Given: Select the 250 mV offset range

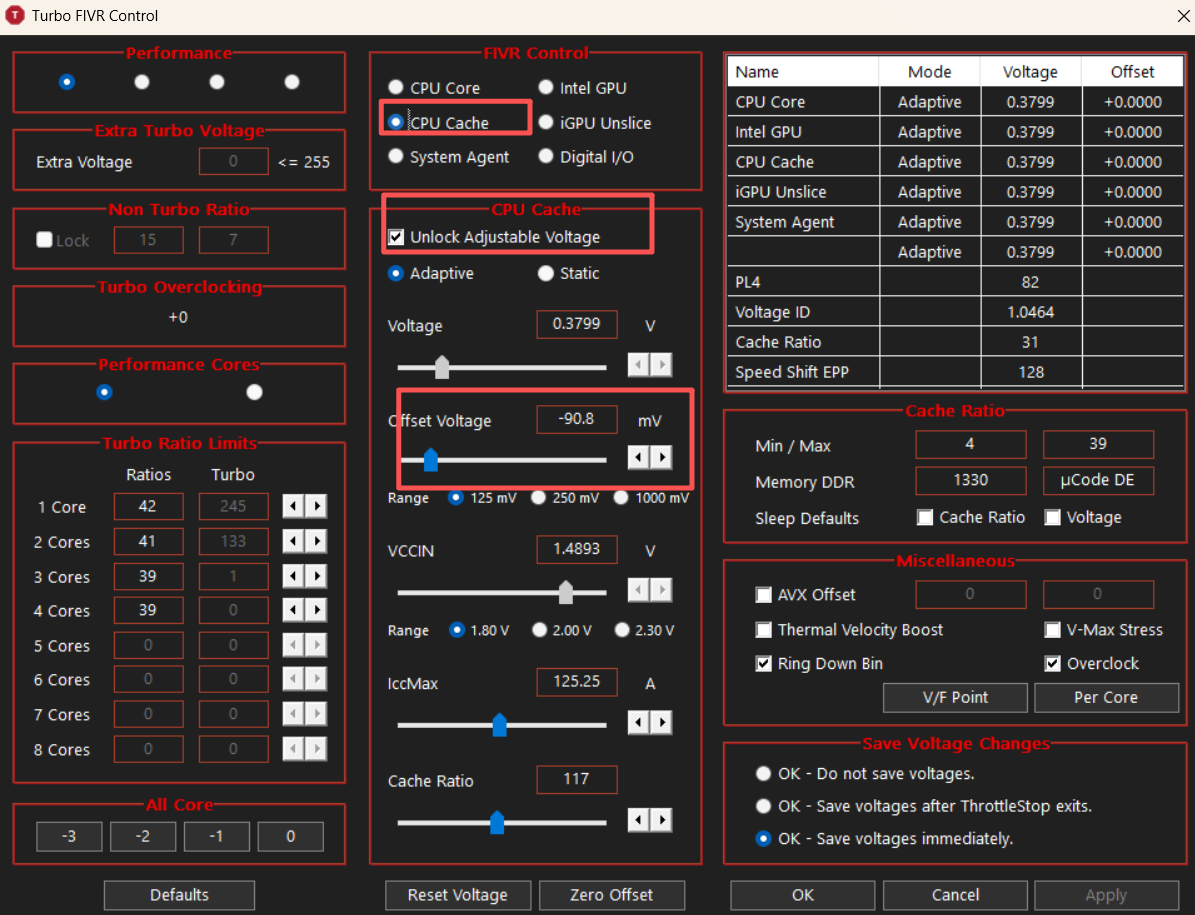Looking at the screenshot, I should point(539,497).
